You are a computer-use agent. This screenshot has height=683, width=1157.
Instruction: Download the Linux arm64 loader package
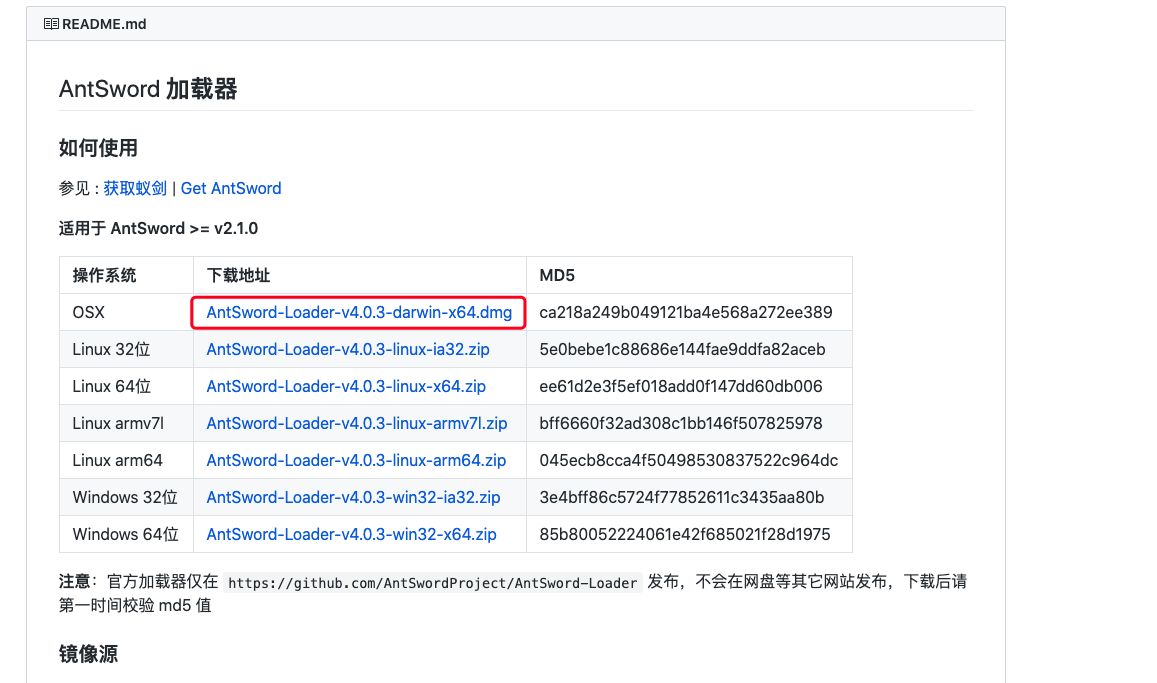357,460
